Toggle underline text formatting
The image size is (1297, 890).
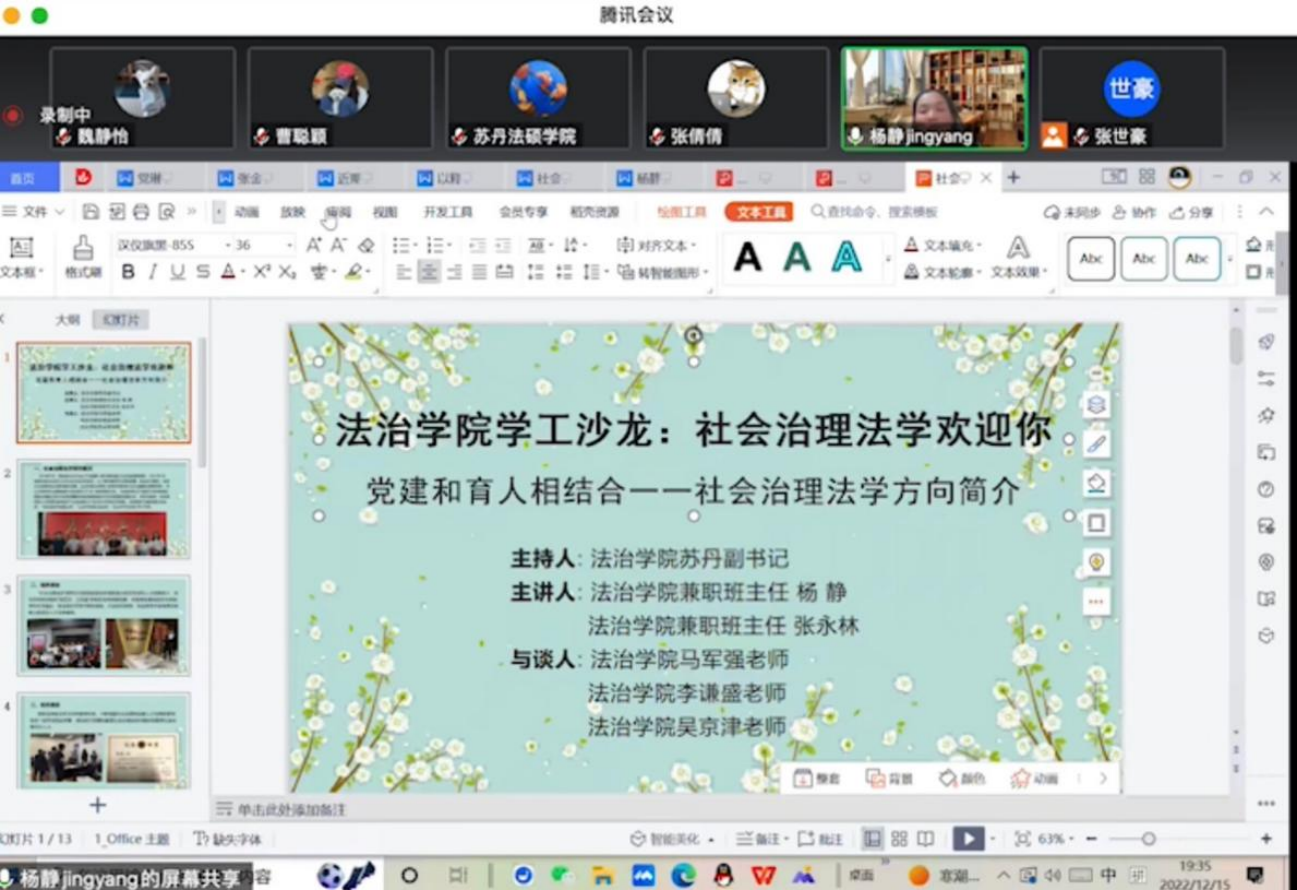click(x=177, y=272)
